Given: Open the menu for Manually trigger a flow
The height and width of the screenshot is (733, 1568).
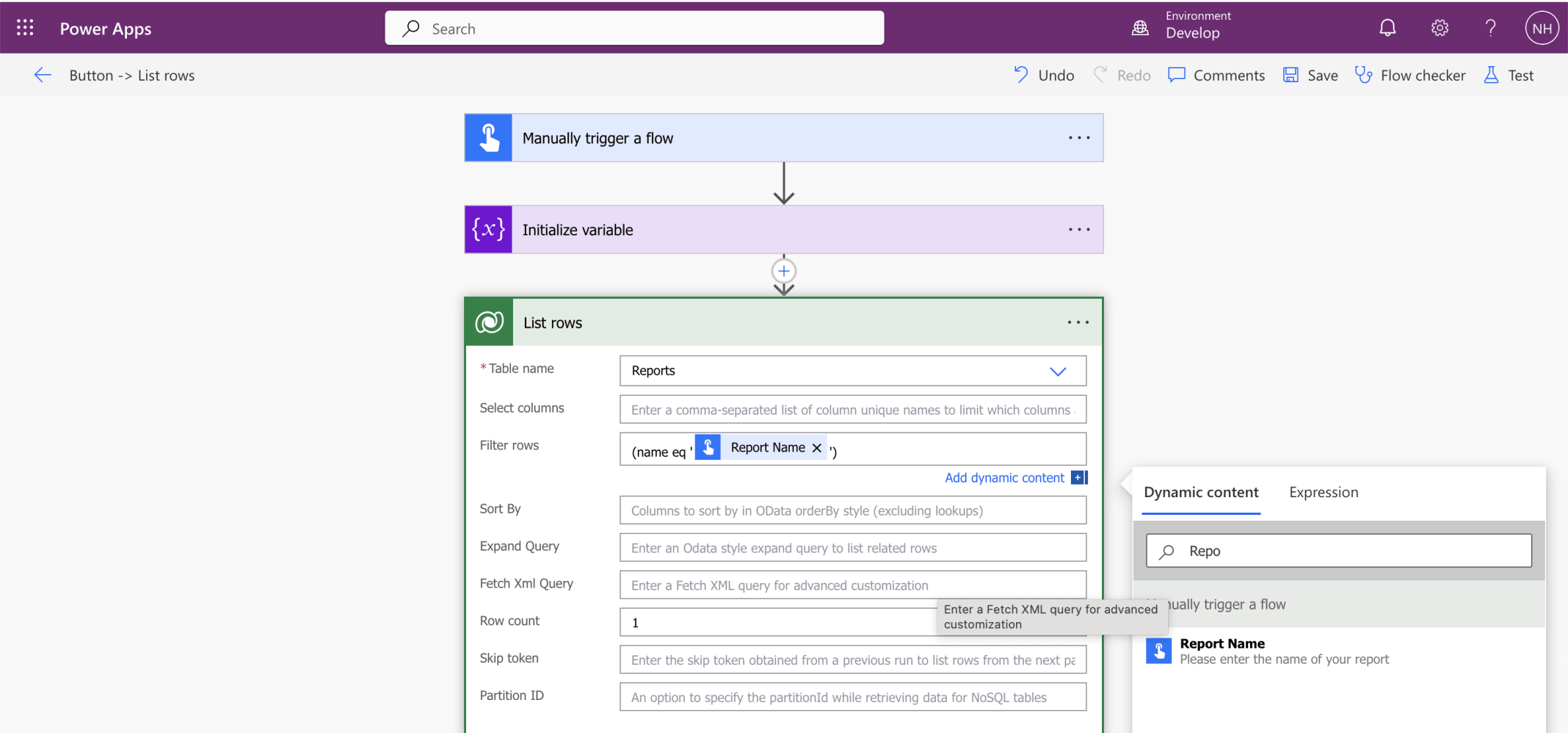Looking at the screenshot, I should pos(1079,138).
